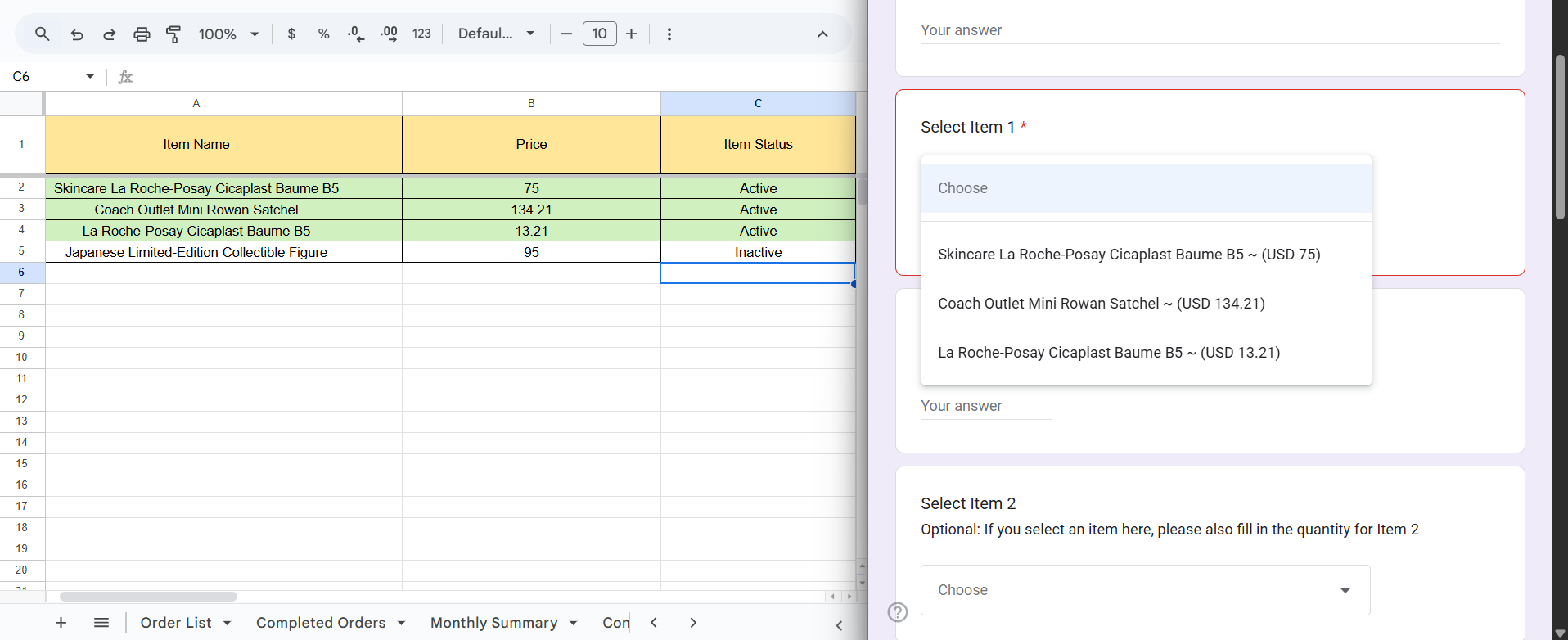This screenshot has width=1568, height=640.
Task: Click the formula bar input
Action: 499,77
